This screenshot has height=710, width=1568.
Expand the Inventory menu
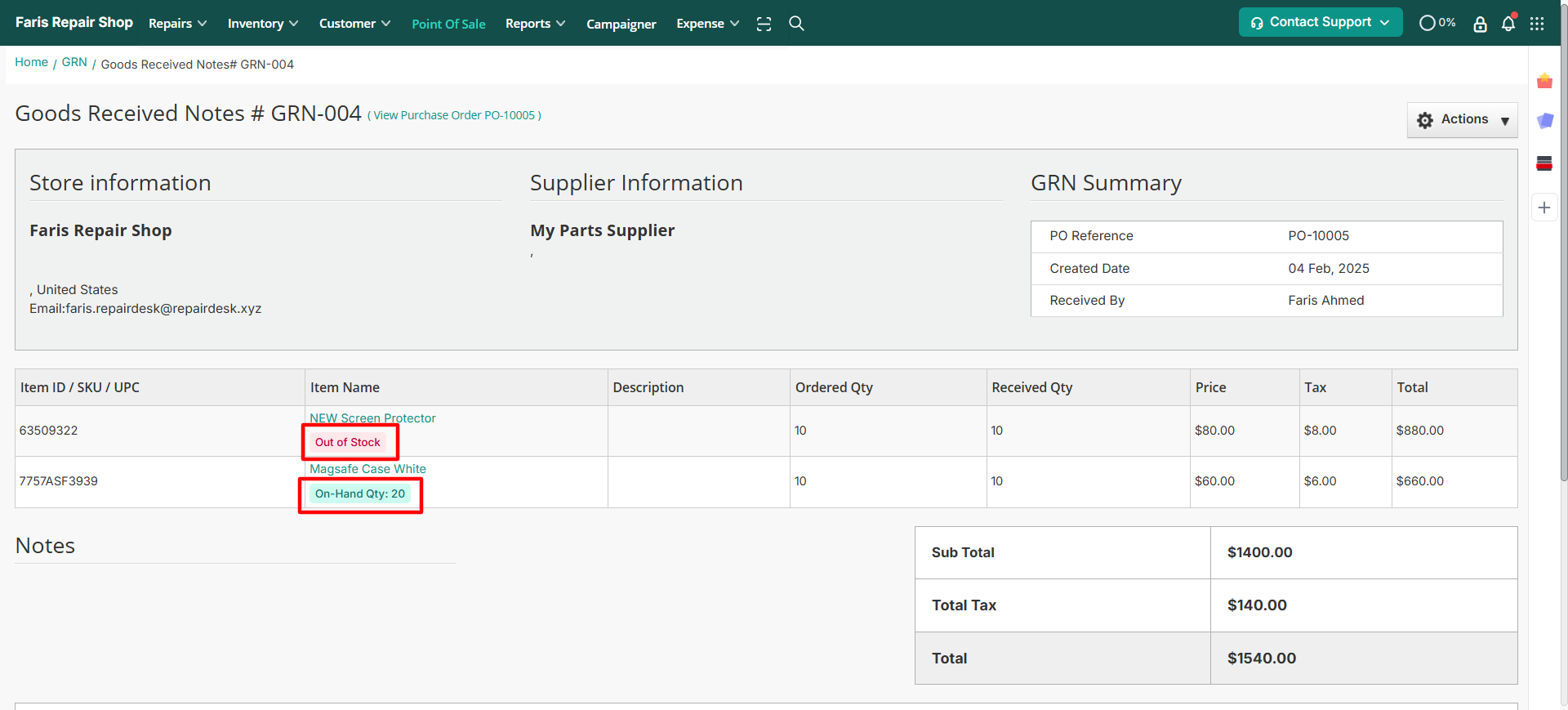[263, 24]
